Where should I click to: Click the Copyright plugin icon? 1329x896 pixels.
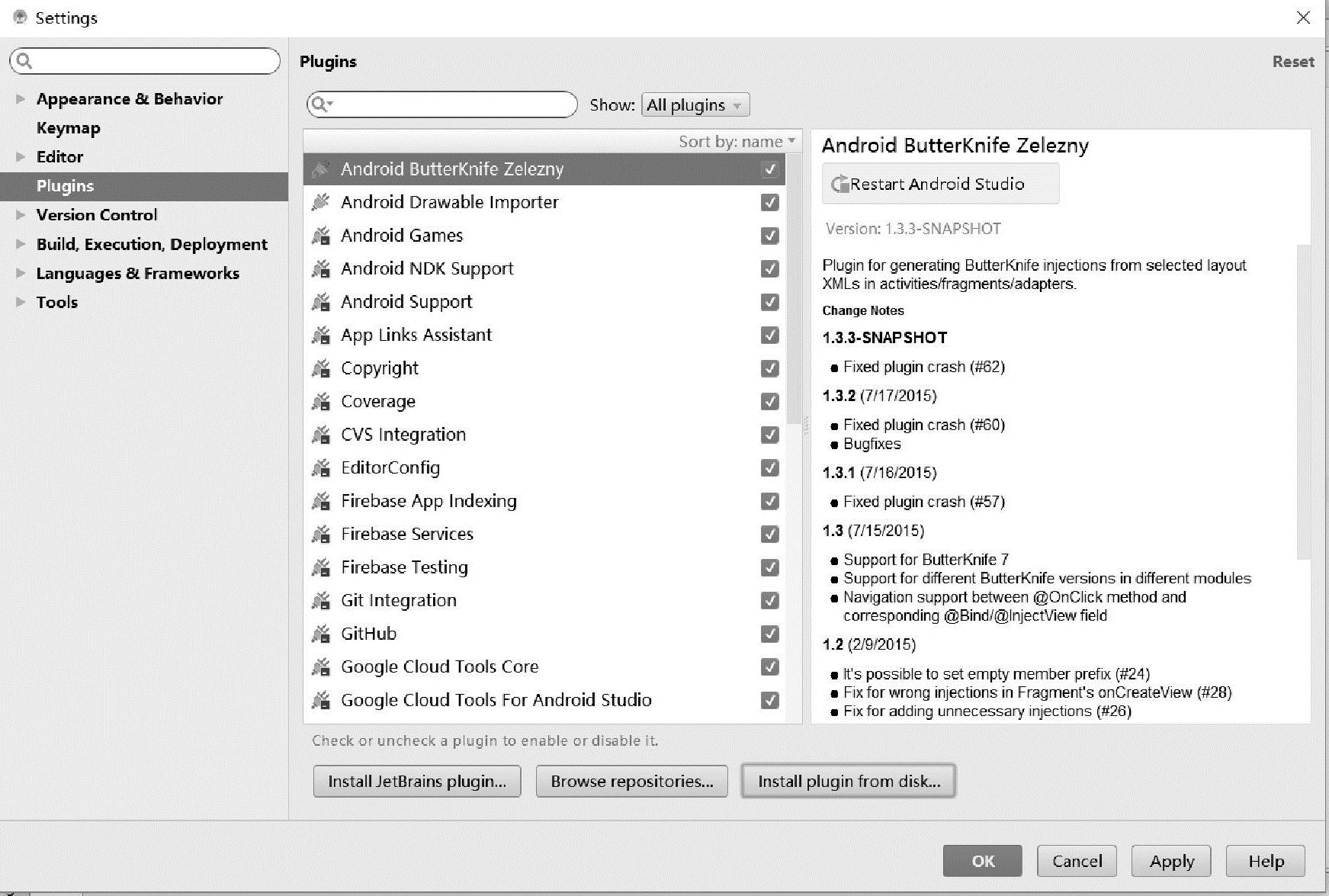(321, 368)
